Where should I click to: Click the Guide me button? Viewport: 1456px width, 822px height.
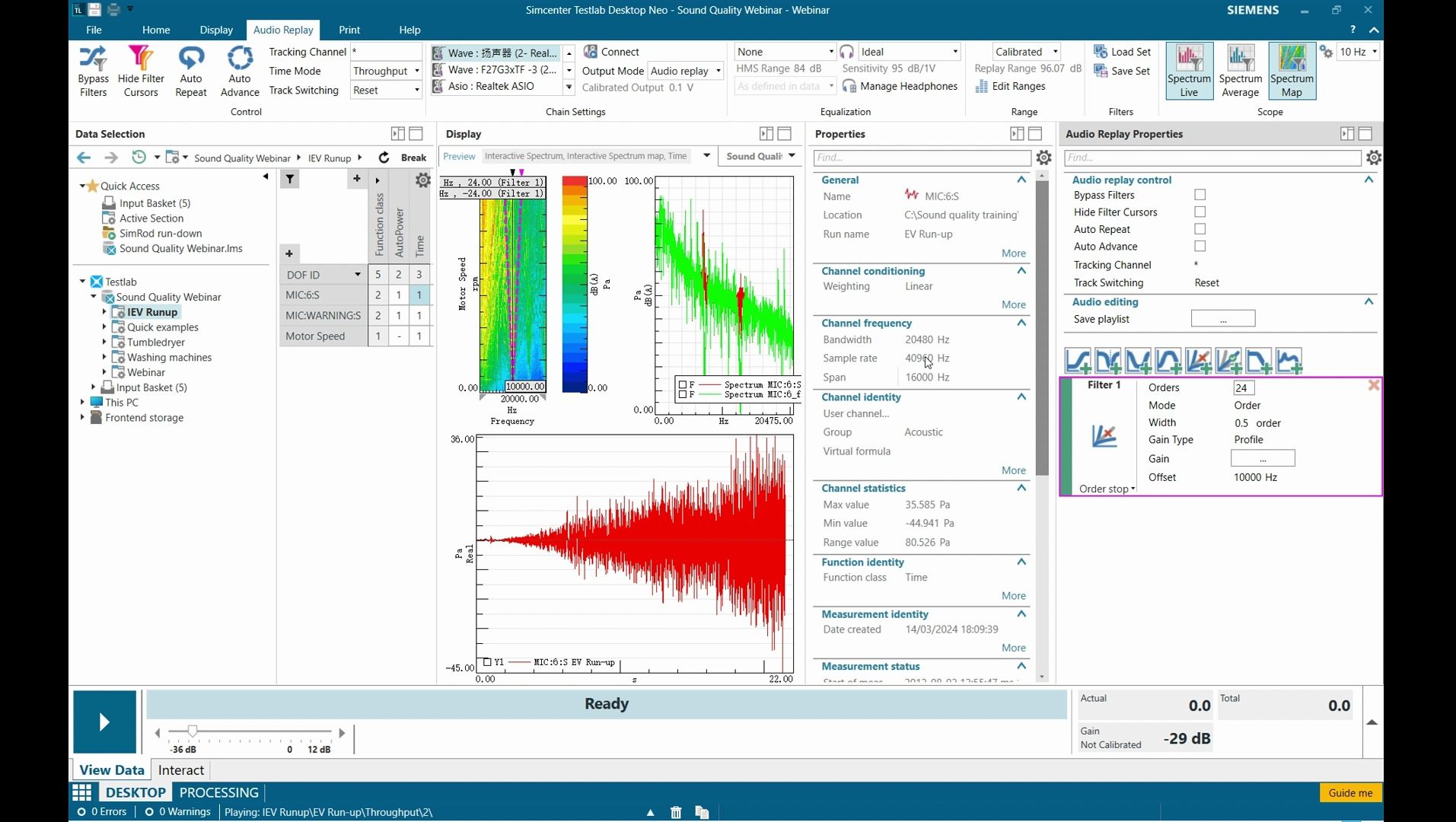(x=1350, y=793)
